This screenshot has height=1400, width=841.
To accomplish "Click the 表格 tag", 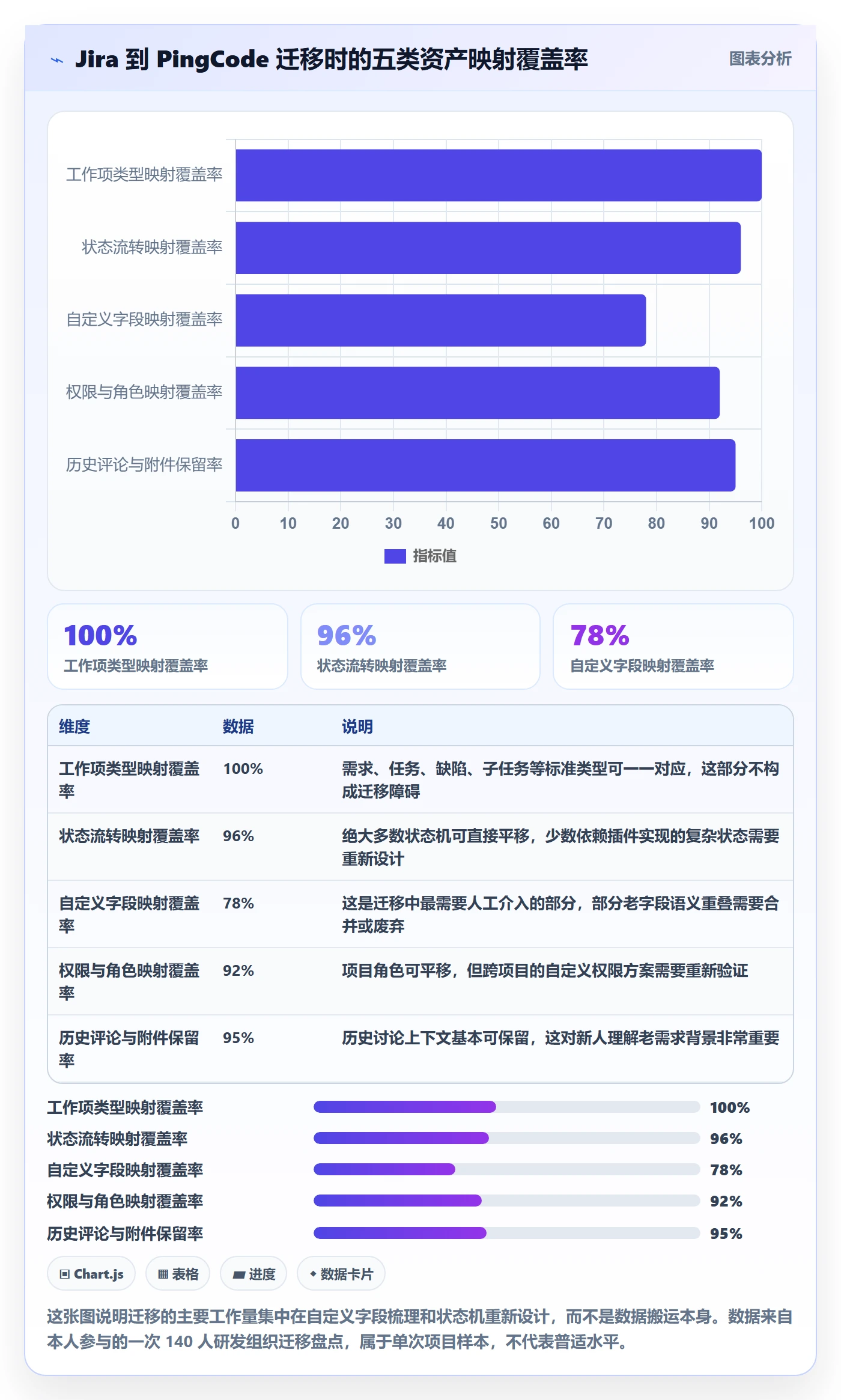I will pyautogui.click(x=178, y=1274).
